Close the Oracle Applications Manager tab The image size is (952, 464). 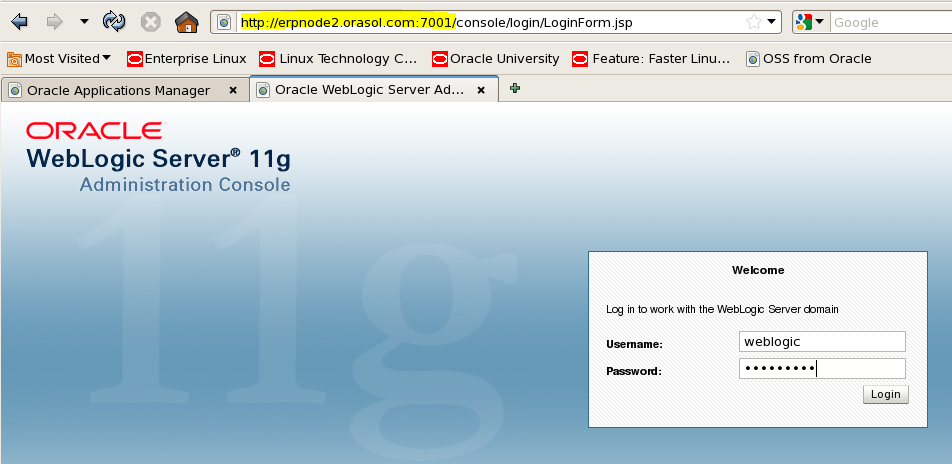233,90
